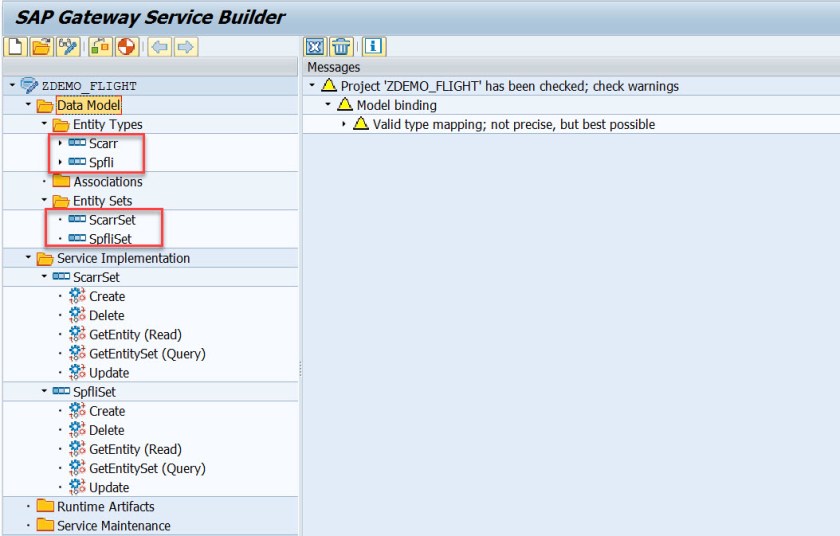
Task: Select GetEntity (Read) under ScarrSet
Action: tap(136, 335)
